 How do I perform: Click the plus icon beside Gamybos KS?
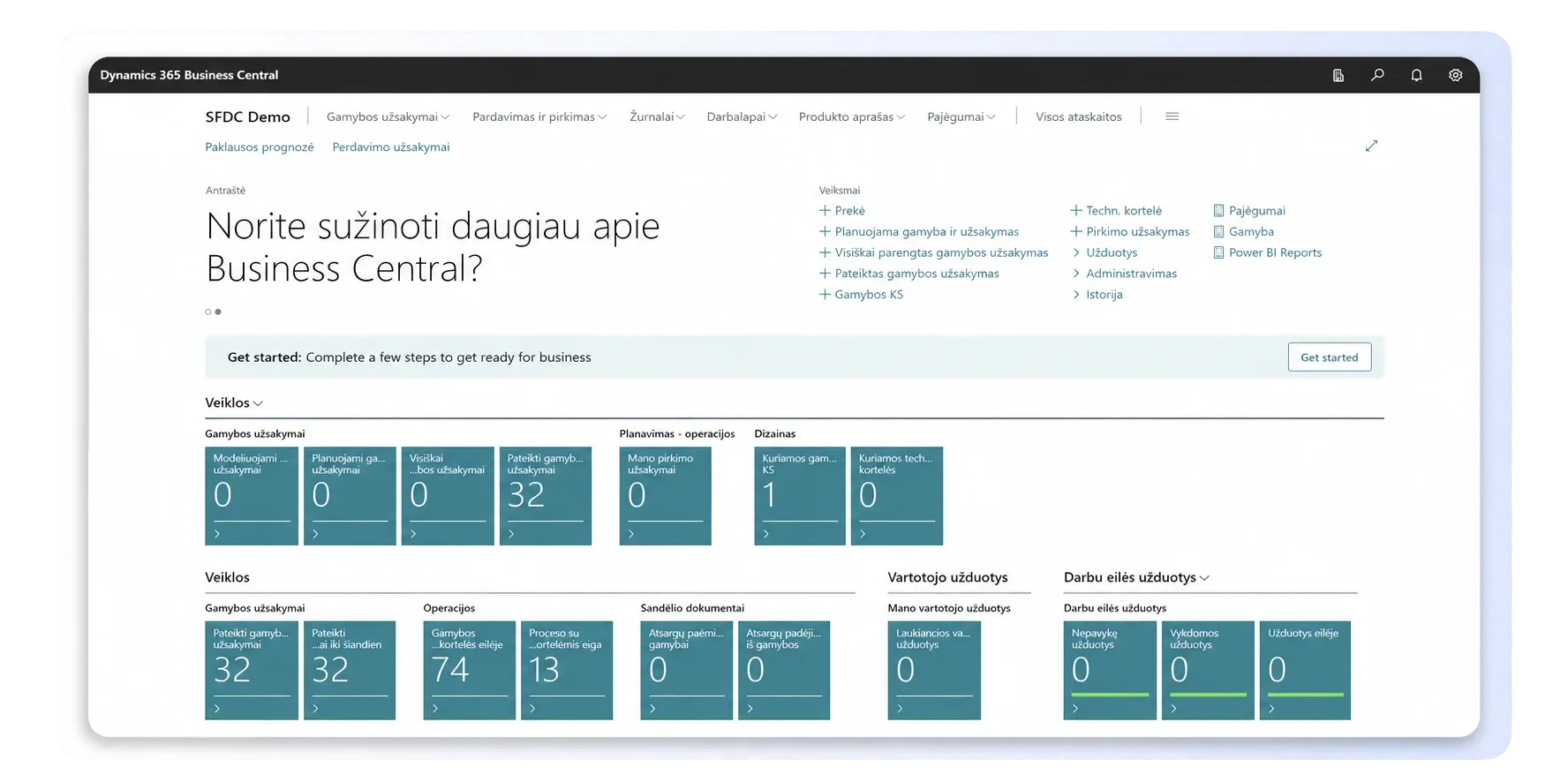point(825,295)
